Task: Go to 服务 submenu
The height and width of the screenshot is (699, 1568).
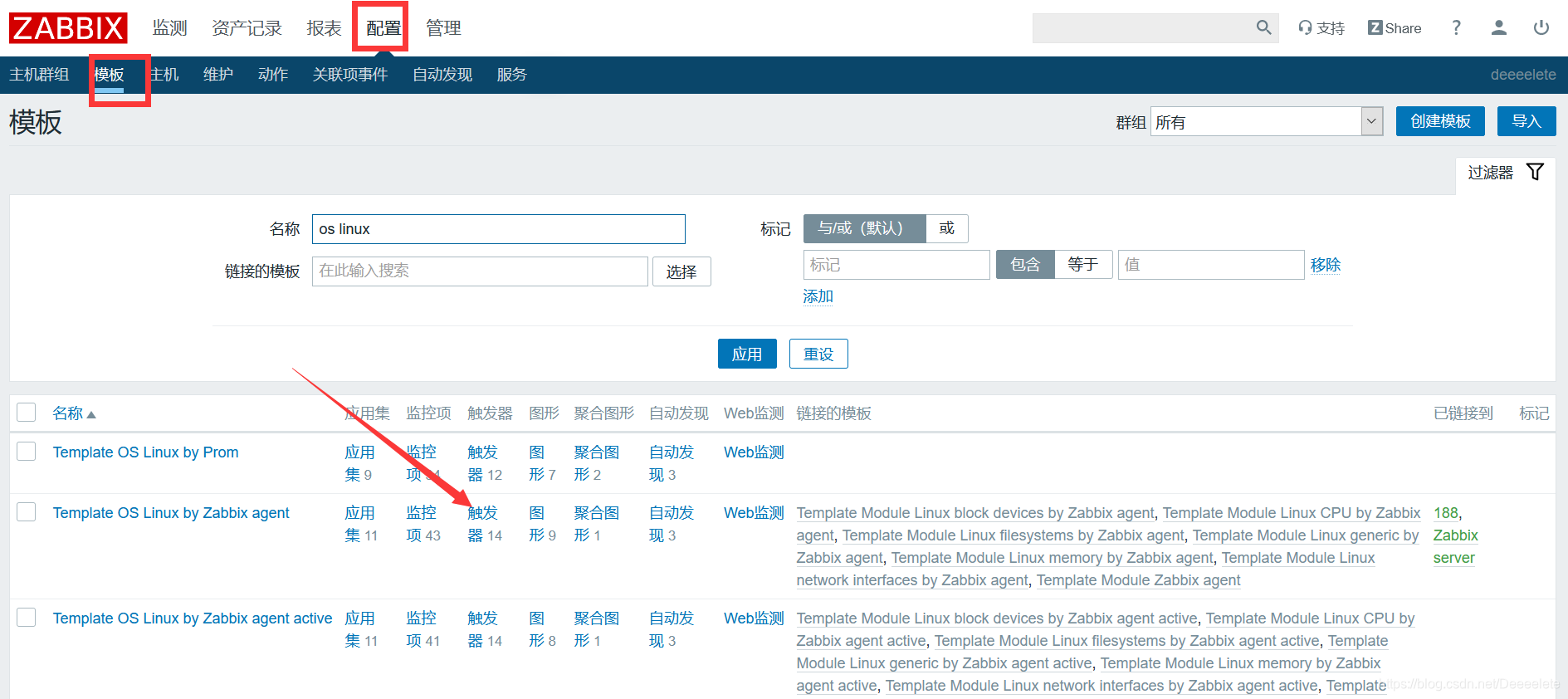Action: tap(512, 75)
